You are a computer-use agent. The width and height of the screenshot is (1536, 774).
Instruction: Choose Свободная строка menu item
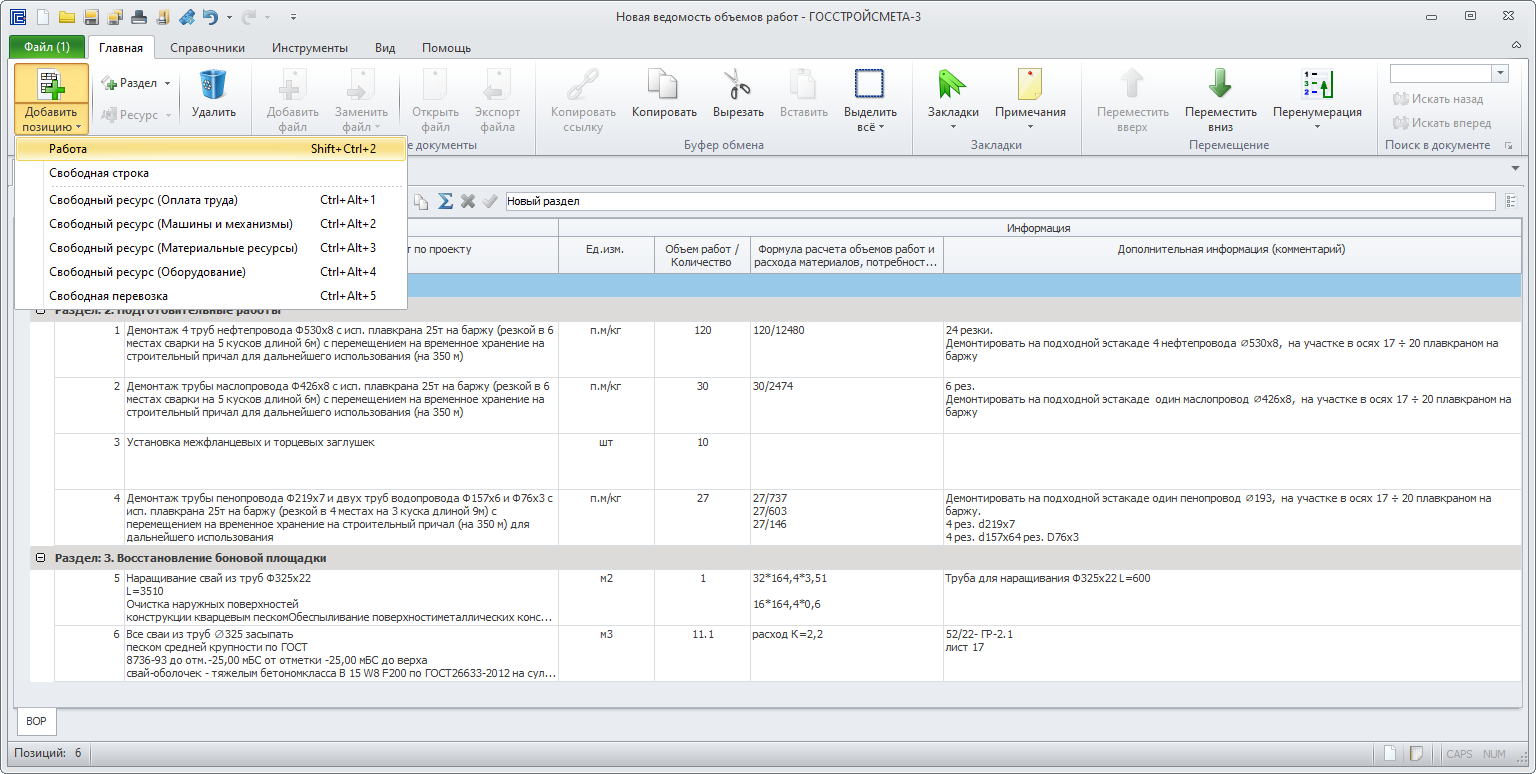coord(211,173)
